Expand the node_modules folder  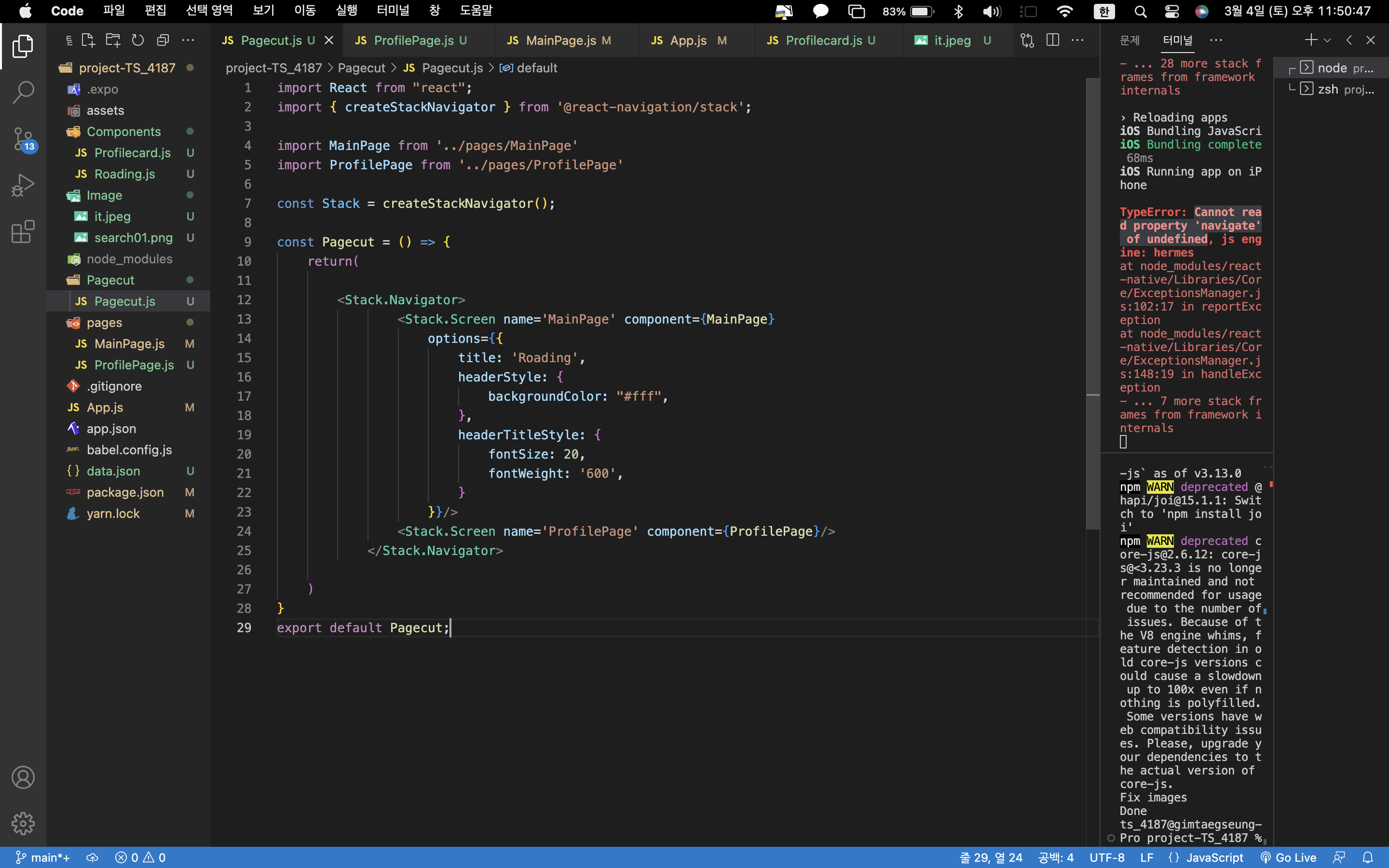click(x=128, y=259)
